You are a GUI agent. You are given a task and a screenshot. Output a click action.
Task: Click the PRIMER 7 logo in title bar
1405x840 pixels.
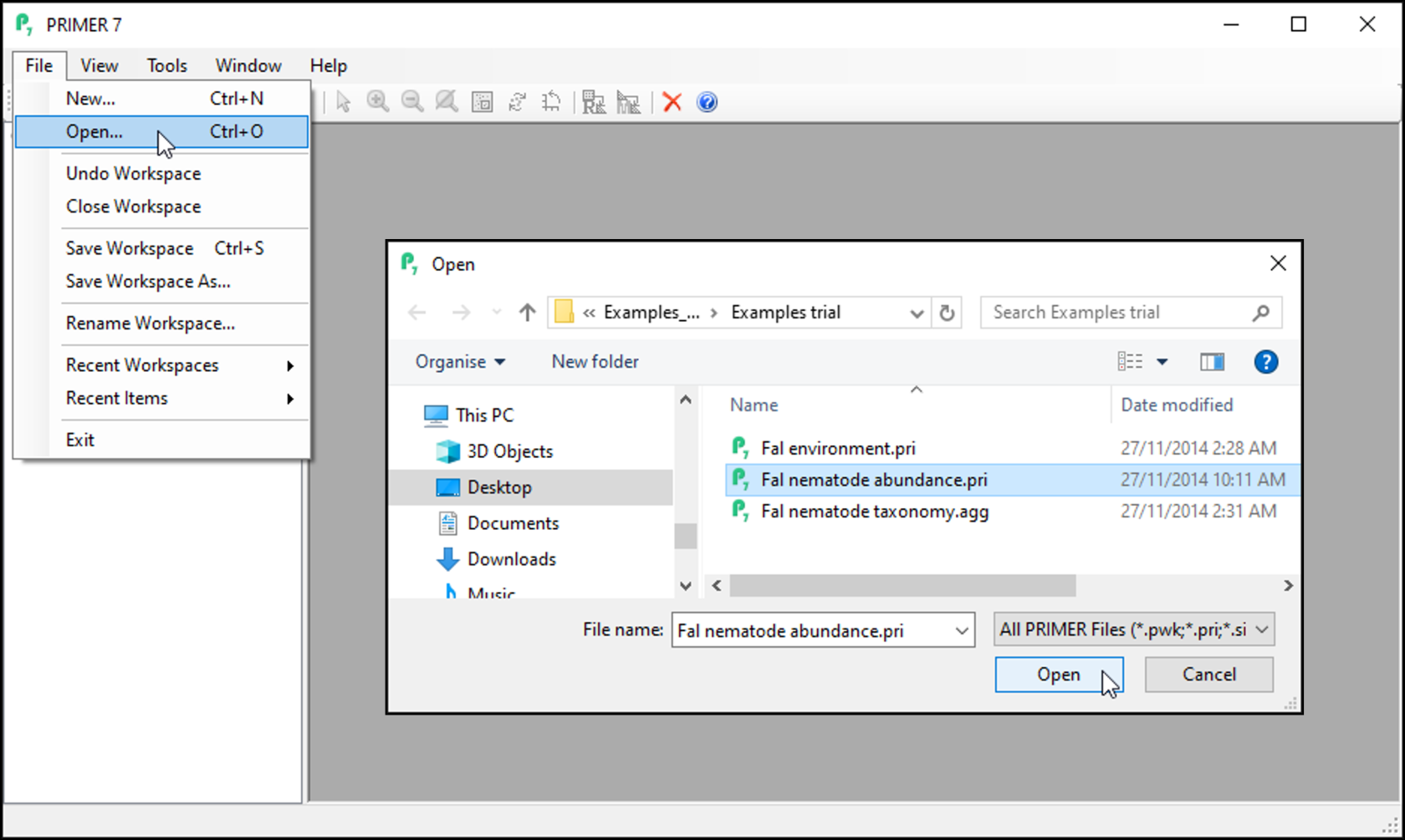(24, 24)
